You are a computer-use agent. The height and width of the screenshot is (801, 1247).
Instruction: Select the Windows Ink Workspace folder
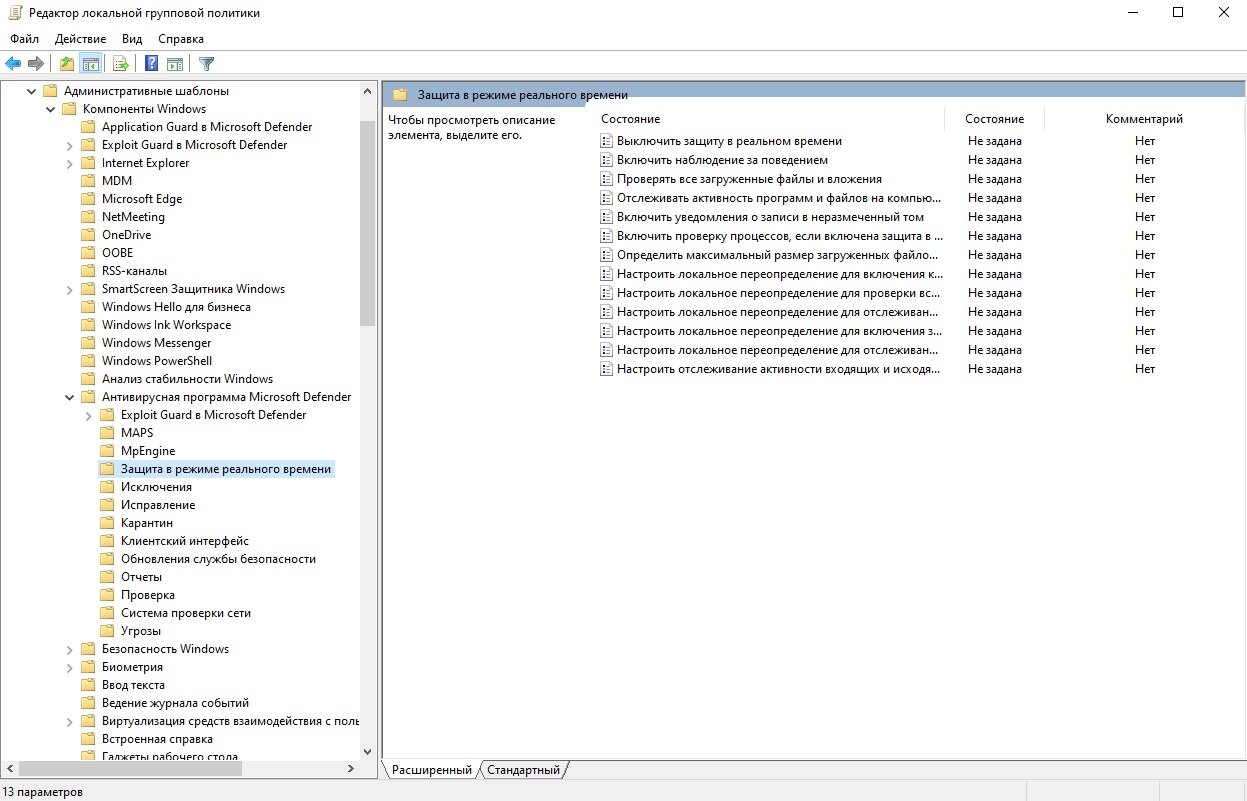pos(166,325)
